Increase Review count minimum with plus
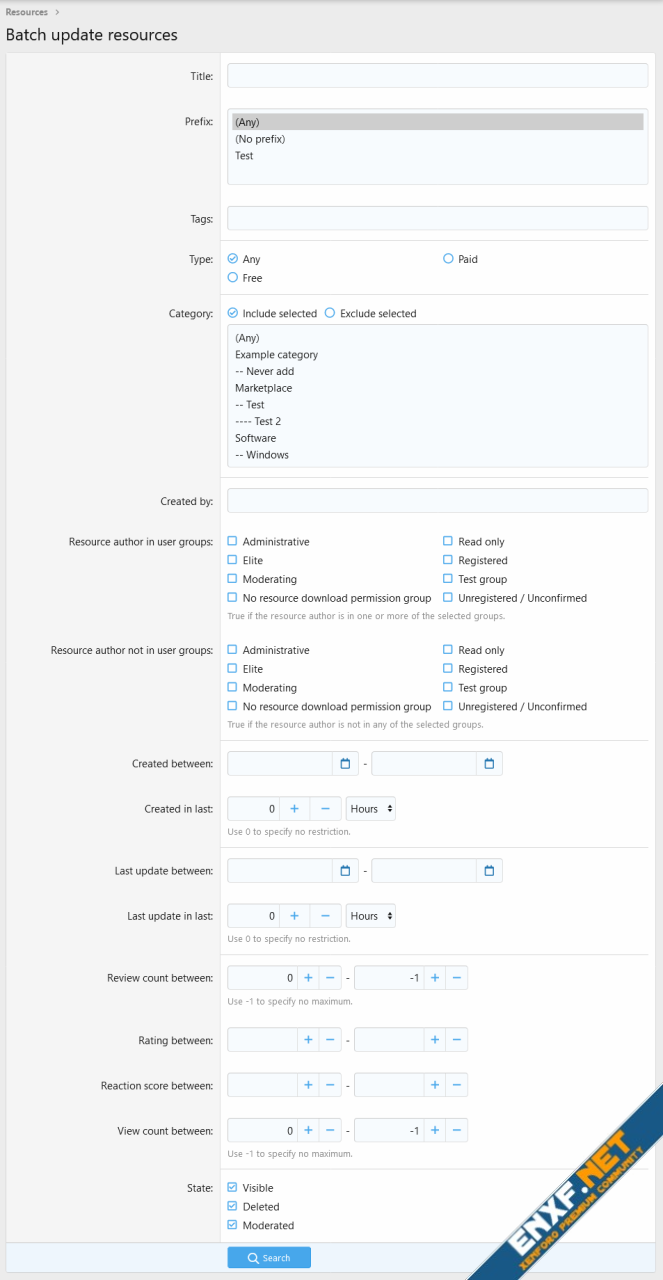The width and height of the screenshot is (663, 1280). [308, 978]
